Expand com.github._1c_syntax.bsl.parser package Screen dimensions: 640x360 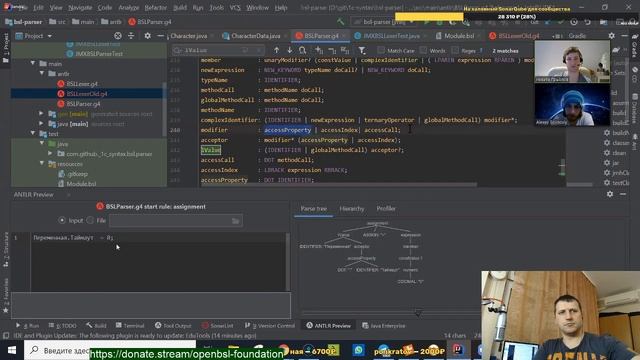pyautogui.click(x=50, y=153)
